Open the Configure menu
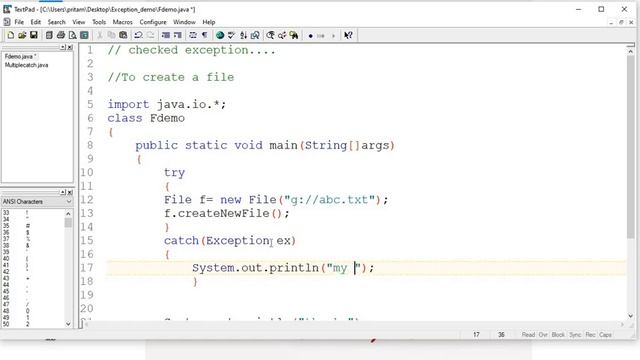 click(153, 22)
